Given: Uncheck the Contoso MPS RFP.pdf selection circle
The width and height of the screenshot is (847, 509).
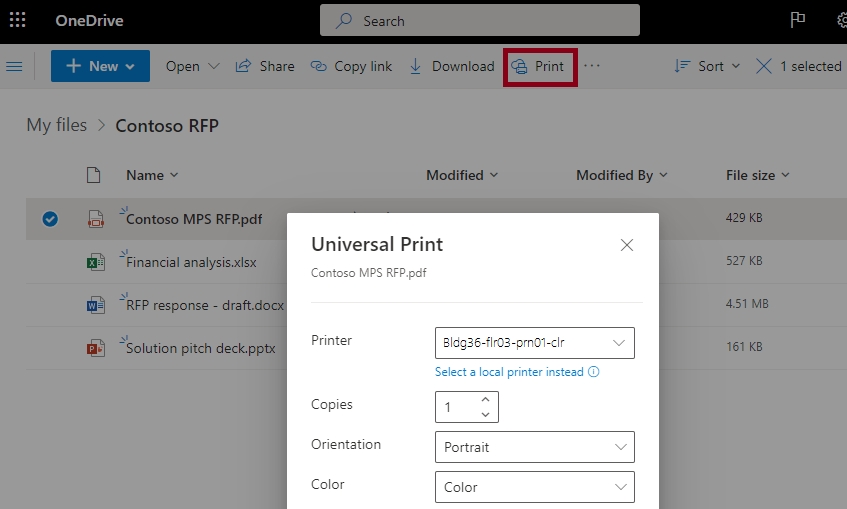Looking at the screenshot, I should (50, 219).
